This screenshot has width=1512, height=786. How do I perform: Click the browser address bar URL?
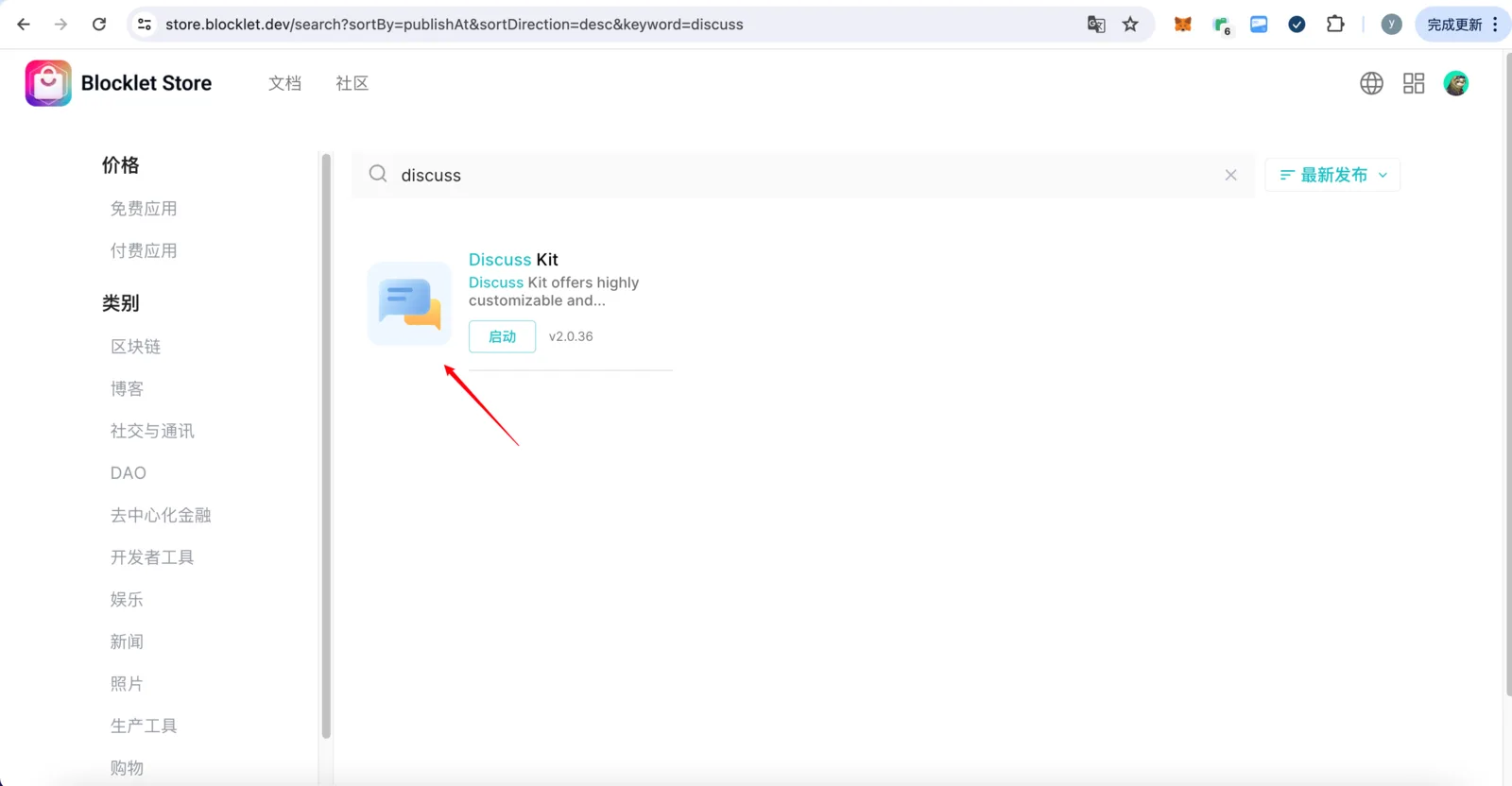(x=454, y=25)
